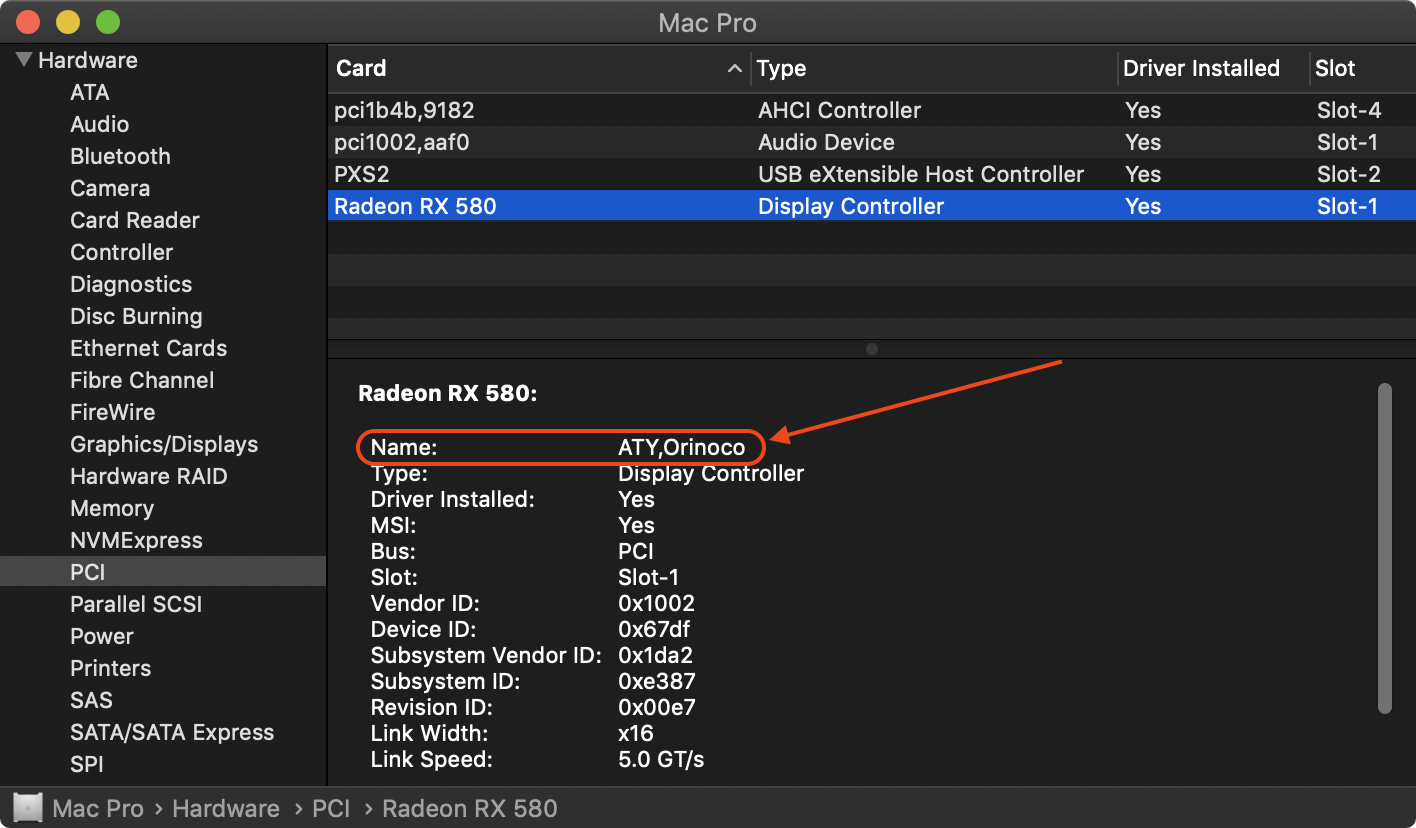Click the Subsystem ID value 0xe387
The height and width of the screenshot is (828, 1416).
click(657, 682)
